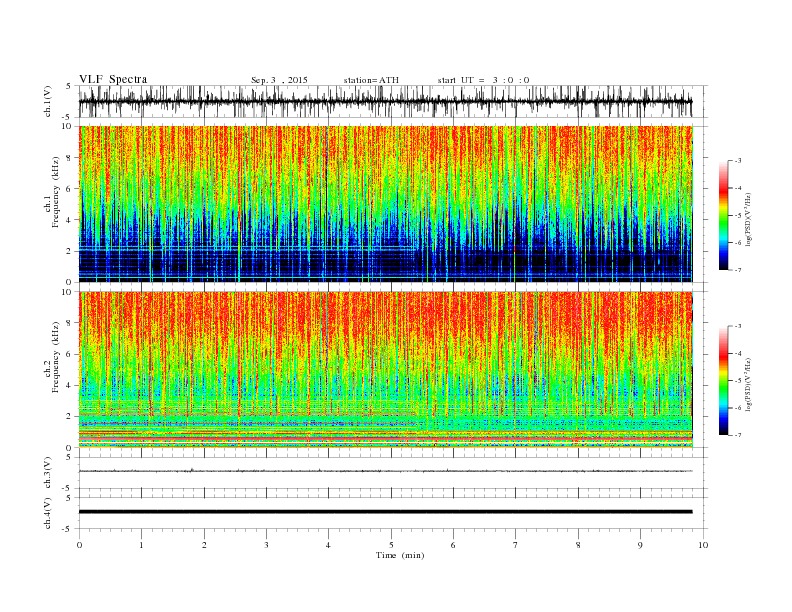Click the time axis tick label '10'
The width and height of the screenshot is (792, 612).
[x=703, y=545]
